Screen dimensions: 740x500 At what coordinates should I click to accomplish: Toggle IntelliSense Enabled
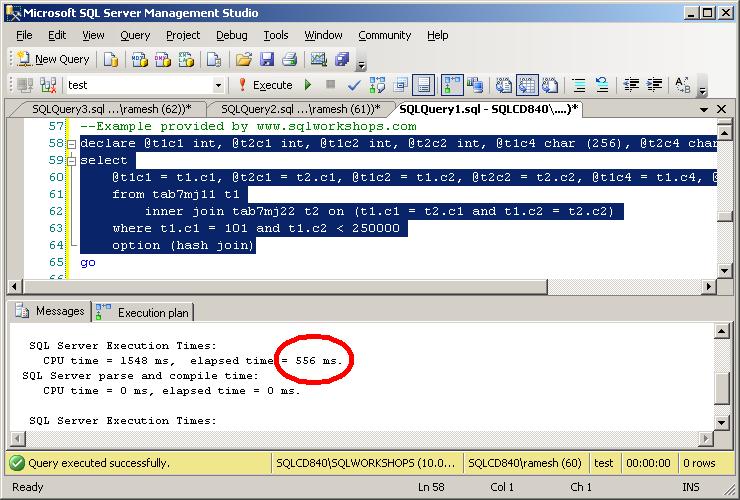[x=424, y=85]
